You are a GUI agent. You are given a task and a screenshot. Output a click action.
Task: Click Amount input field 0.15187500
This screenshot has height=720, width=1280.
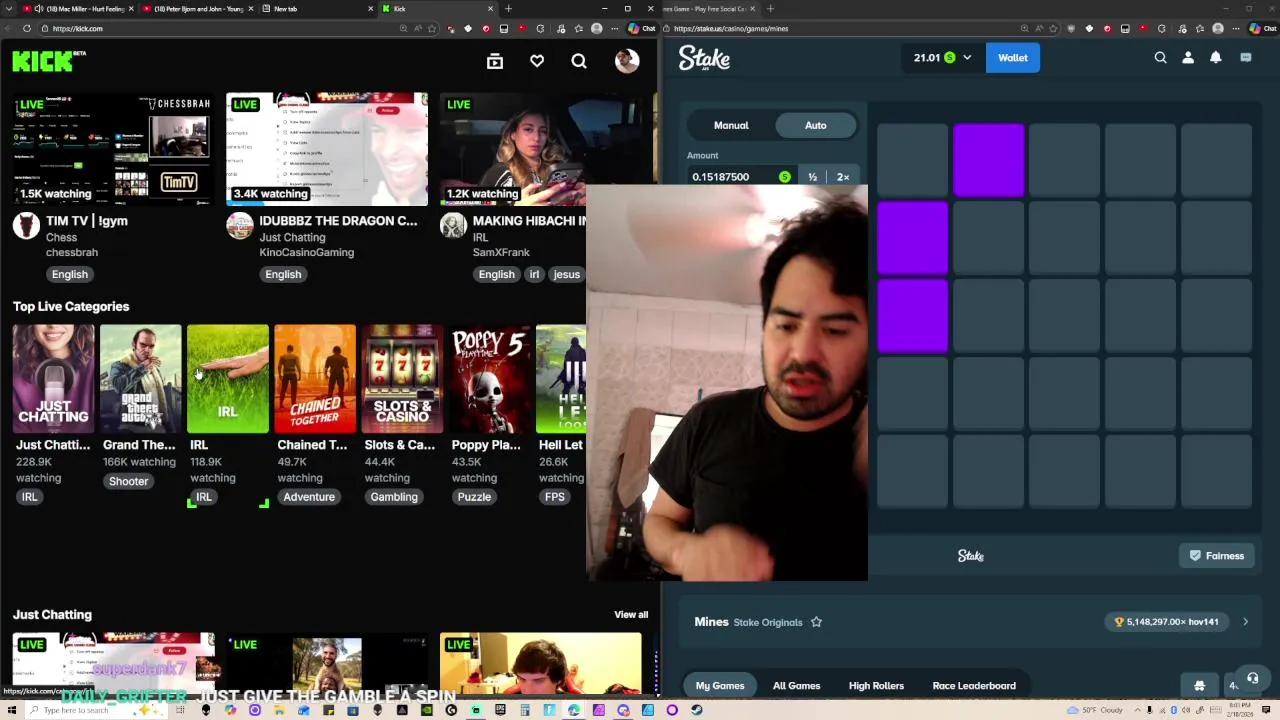[x=740, y=177]
